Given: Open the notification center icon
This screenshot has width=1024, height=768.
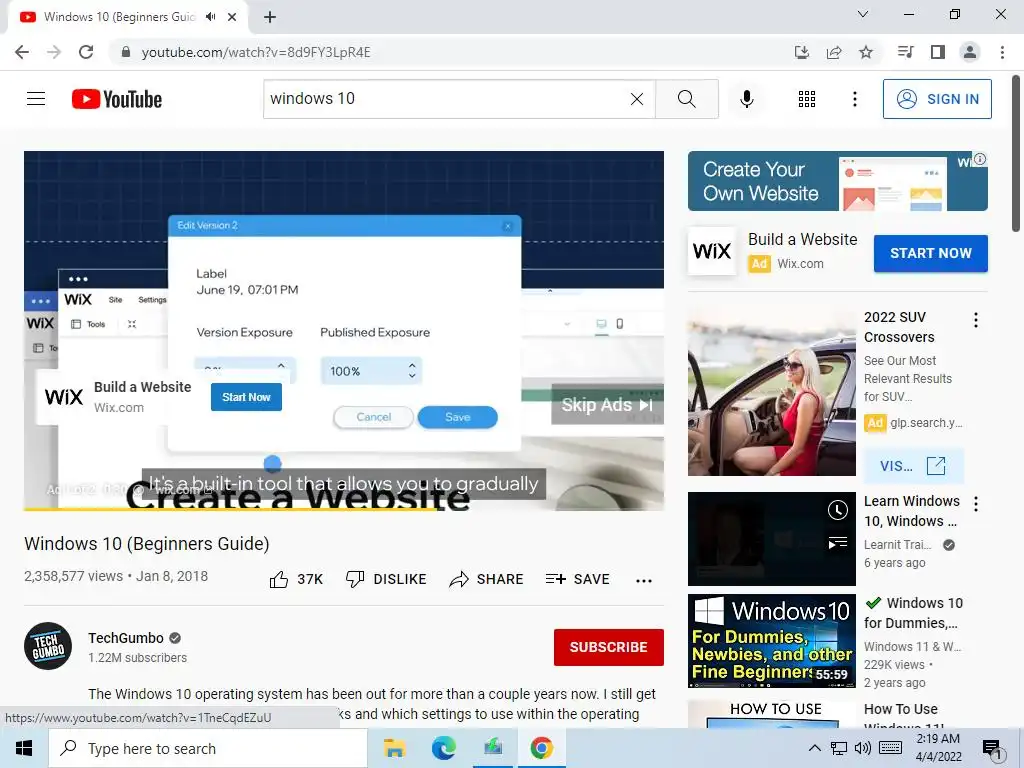Looking at the screenshot, I should [992, 749].
